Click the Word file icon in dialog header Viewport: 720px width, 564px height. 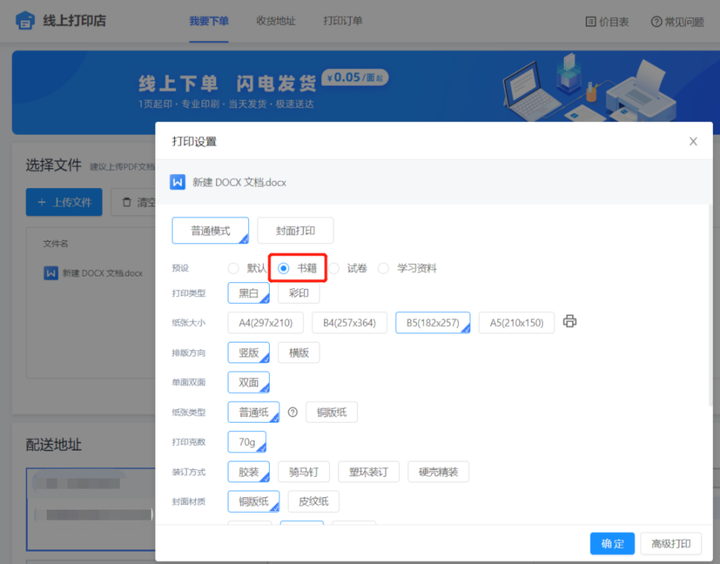[178, 182]
